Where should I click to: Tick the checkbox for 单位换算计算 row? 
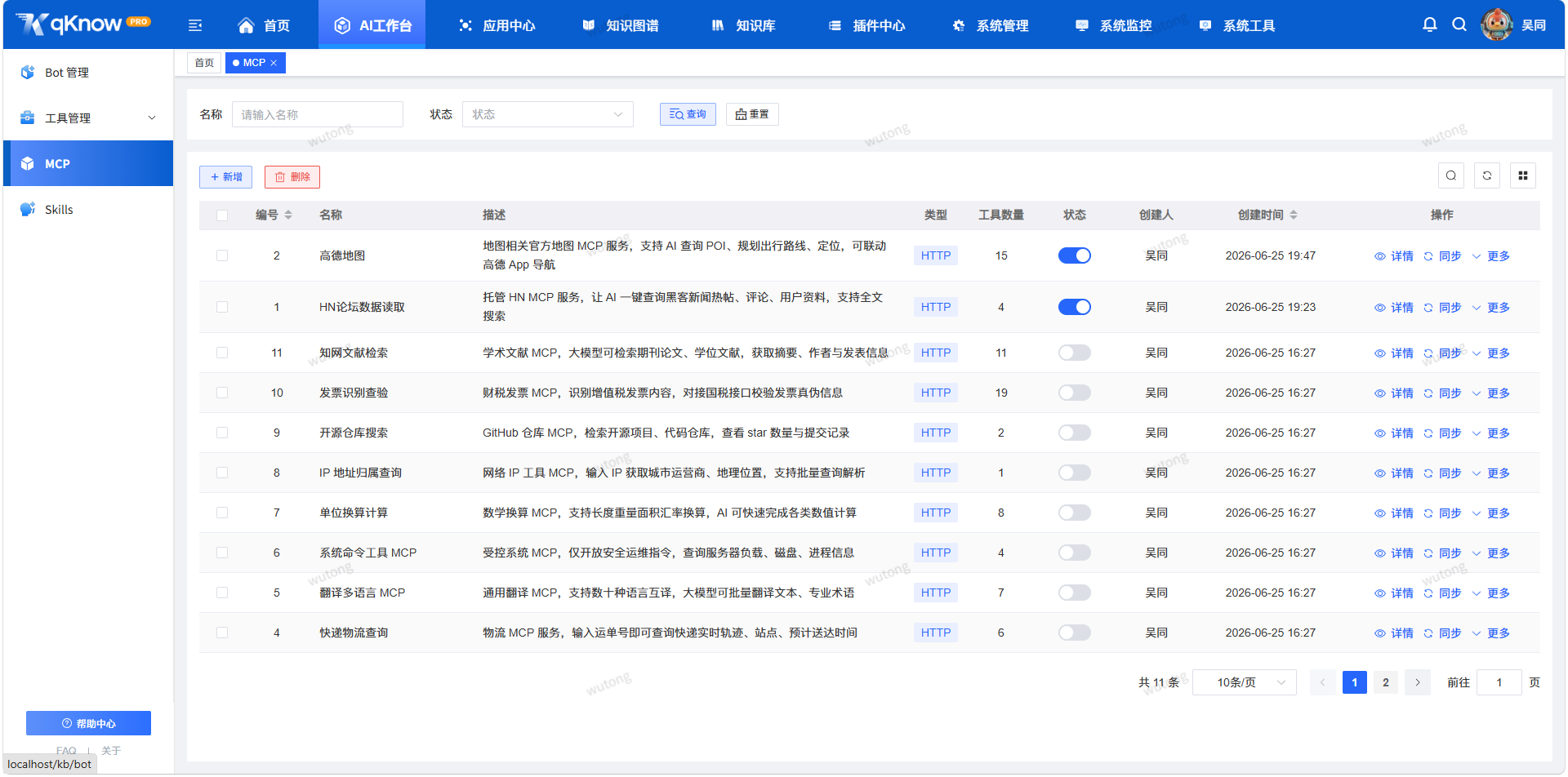222,513
